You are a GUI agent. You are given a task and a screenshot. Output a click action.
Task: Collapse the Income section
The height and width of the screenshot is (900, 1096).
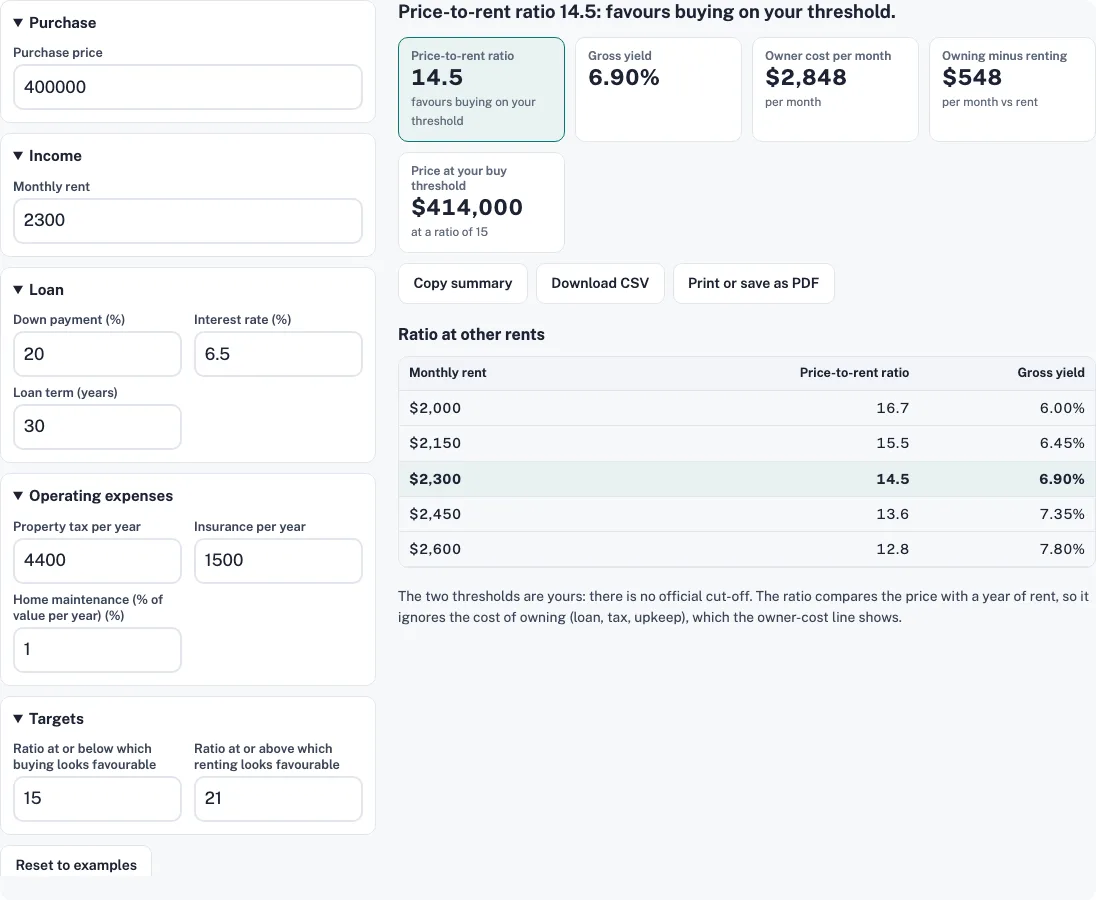tap(48, 156)
